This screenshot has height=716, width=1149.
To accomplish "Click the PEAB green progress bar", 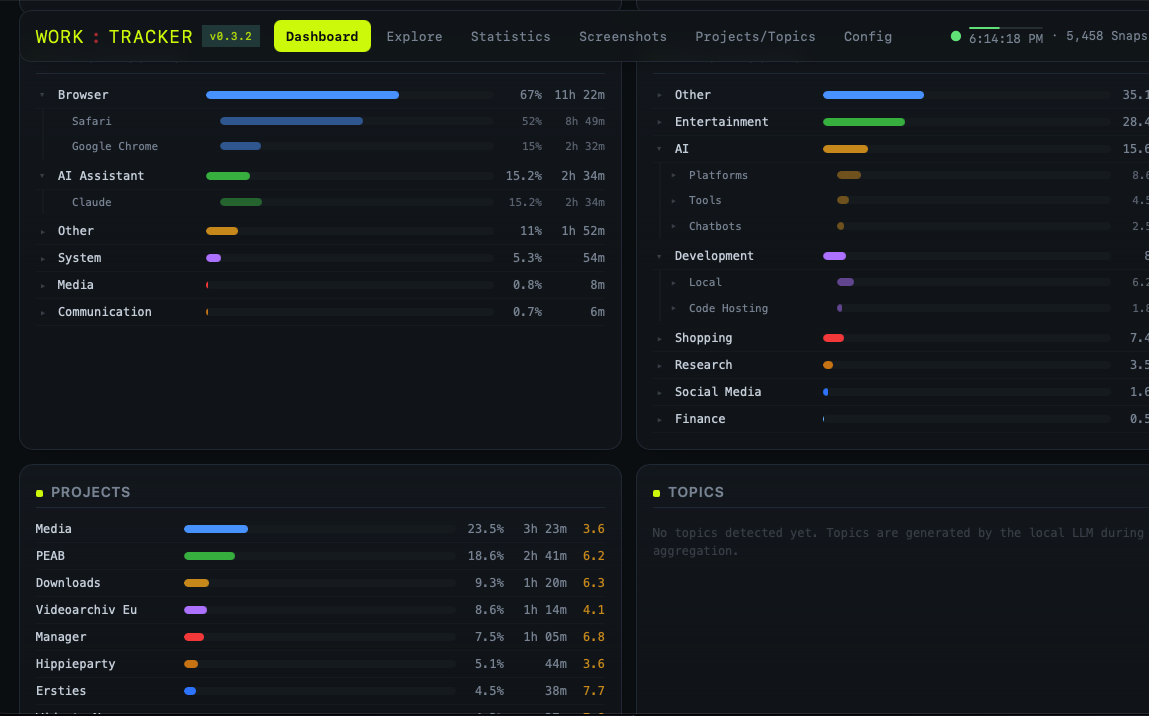I will click(x=210, y=556).
